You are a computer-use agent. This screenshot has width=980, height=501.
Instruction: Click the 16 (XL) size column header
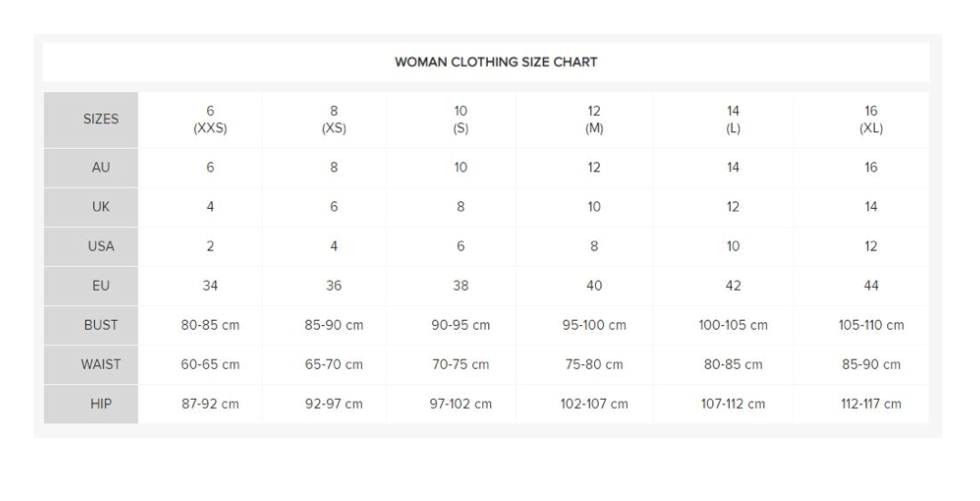coord(871,119)
